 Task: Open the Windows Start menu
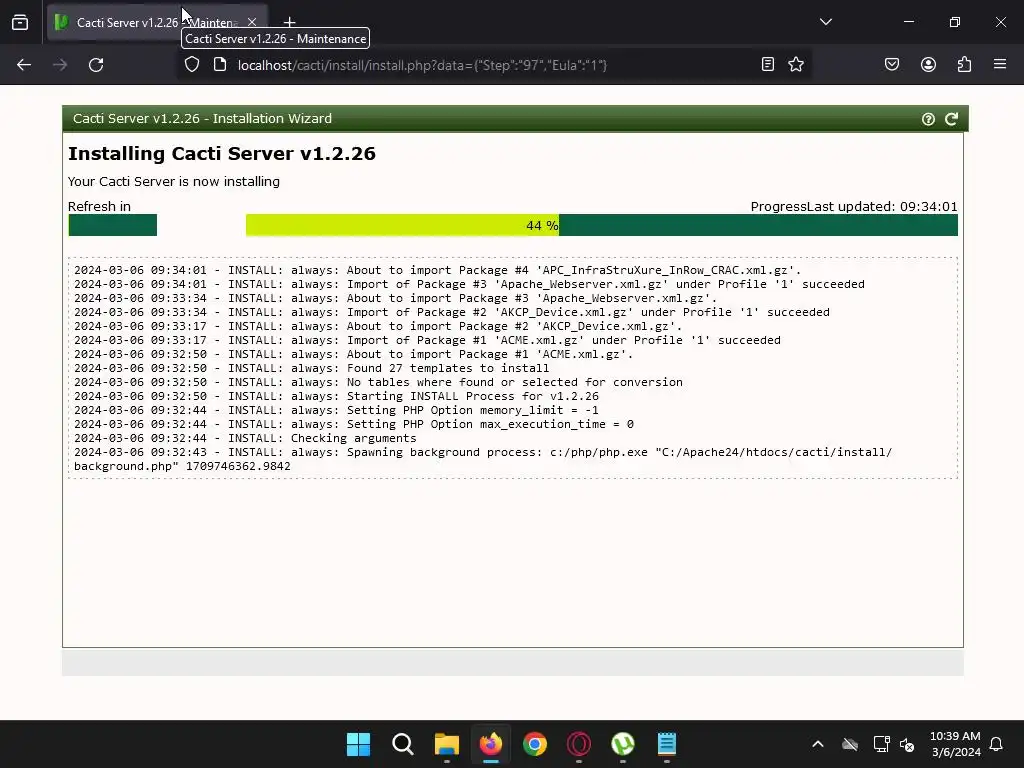(359, 744)
